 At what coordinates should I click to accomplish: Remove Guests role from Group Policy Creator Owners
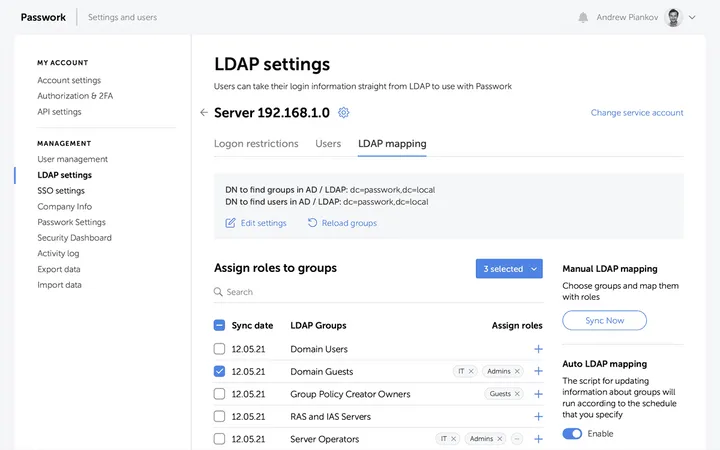(517, 394)
